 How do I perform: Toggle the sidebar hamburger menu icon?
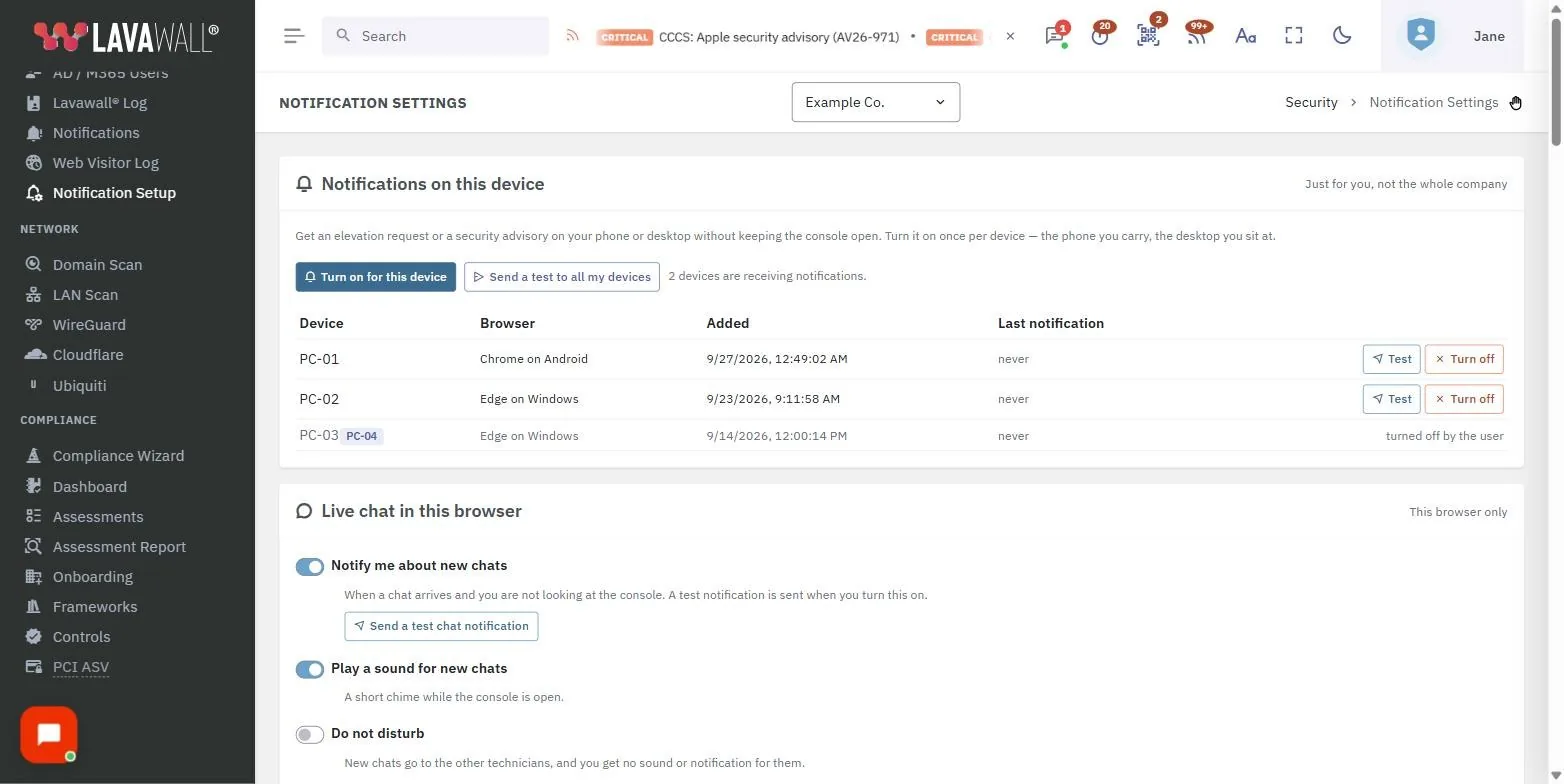coord(293,36)
